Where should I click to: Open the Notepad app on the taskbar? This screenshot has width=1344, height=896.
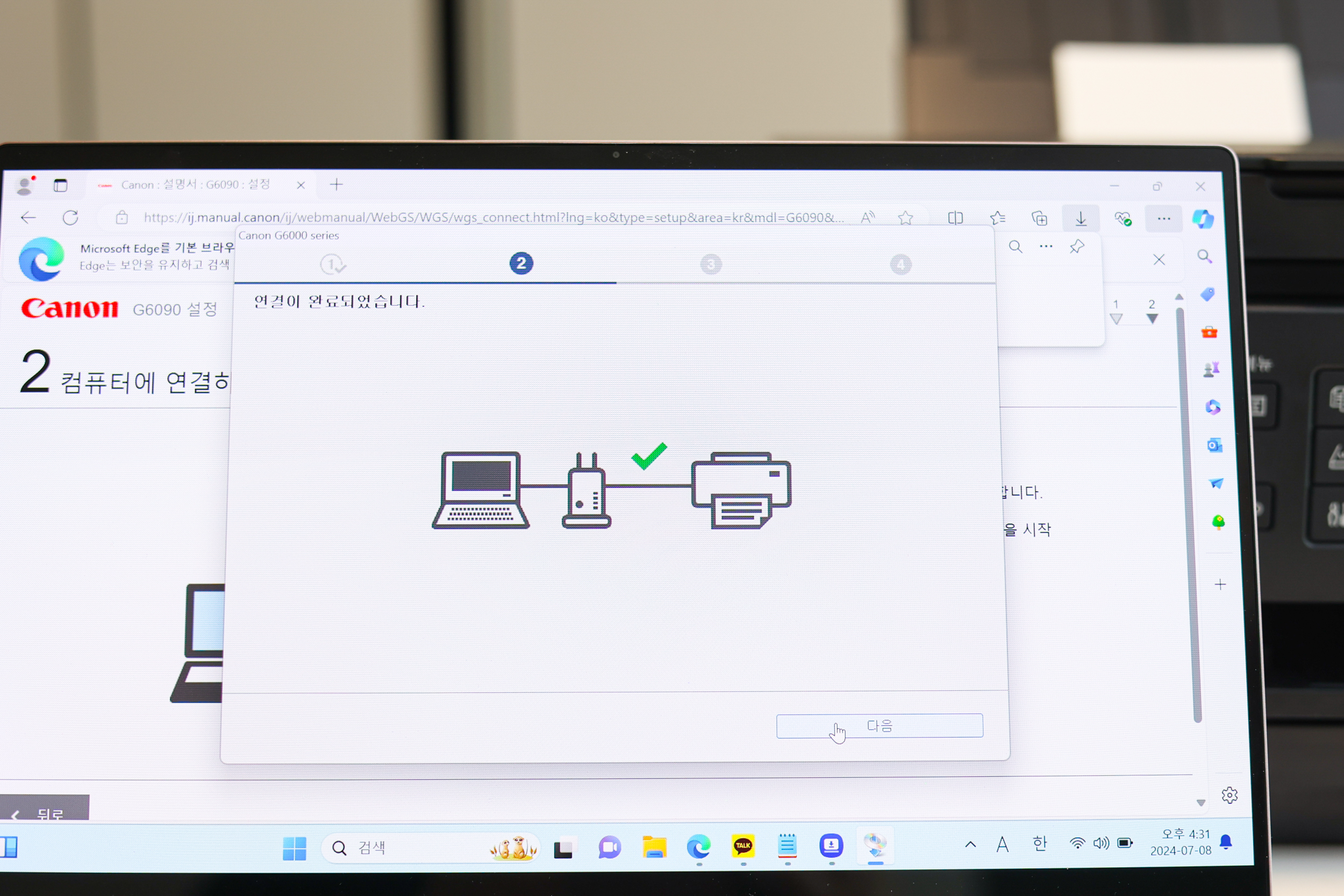[x=787, y=845]
